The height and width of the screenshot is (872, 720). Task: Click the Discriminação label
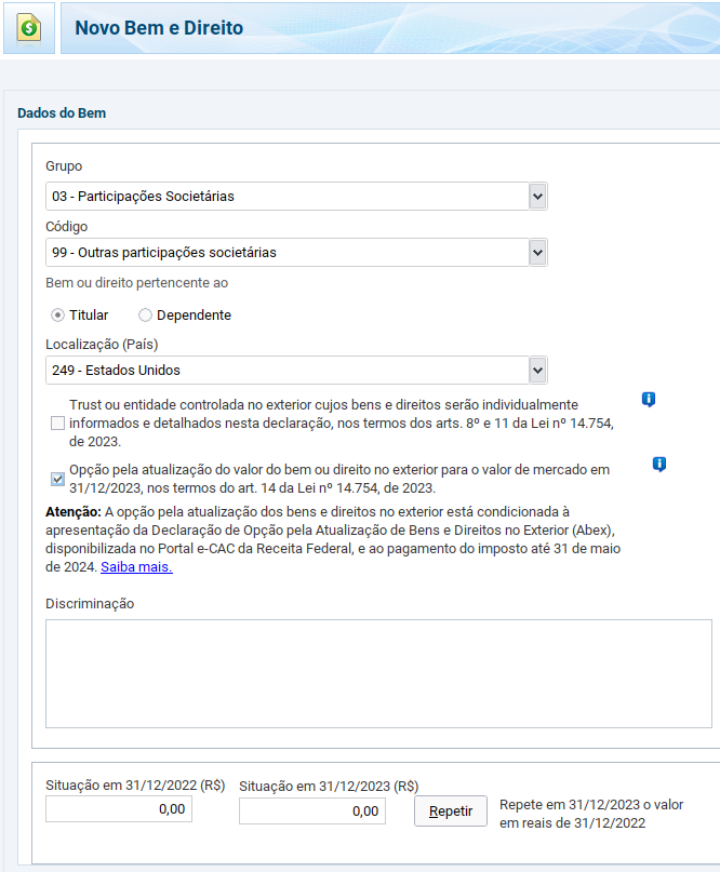tap(90, 604)
